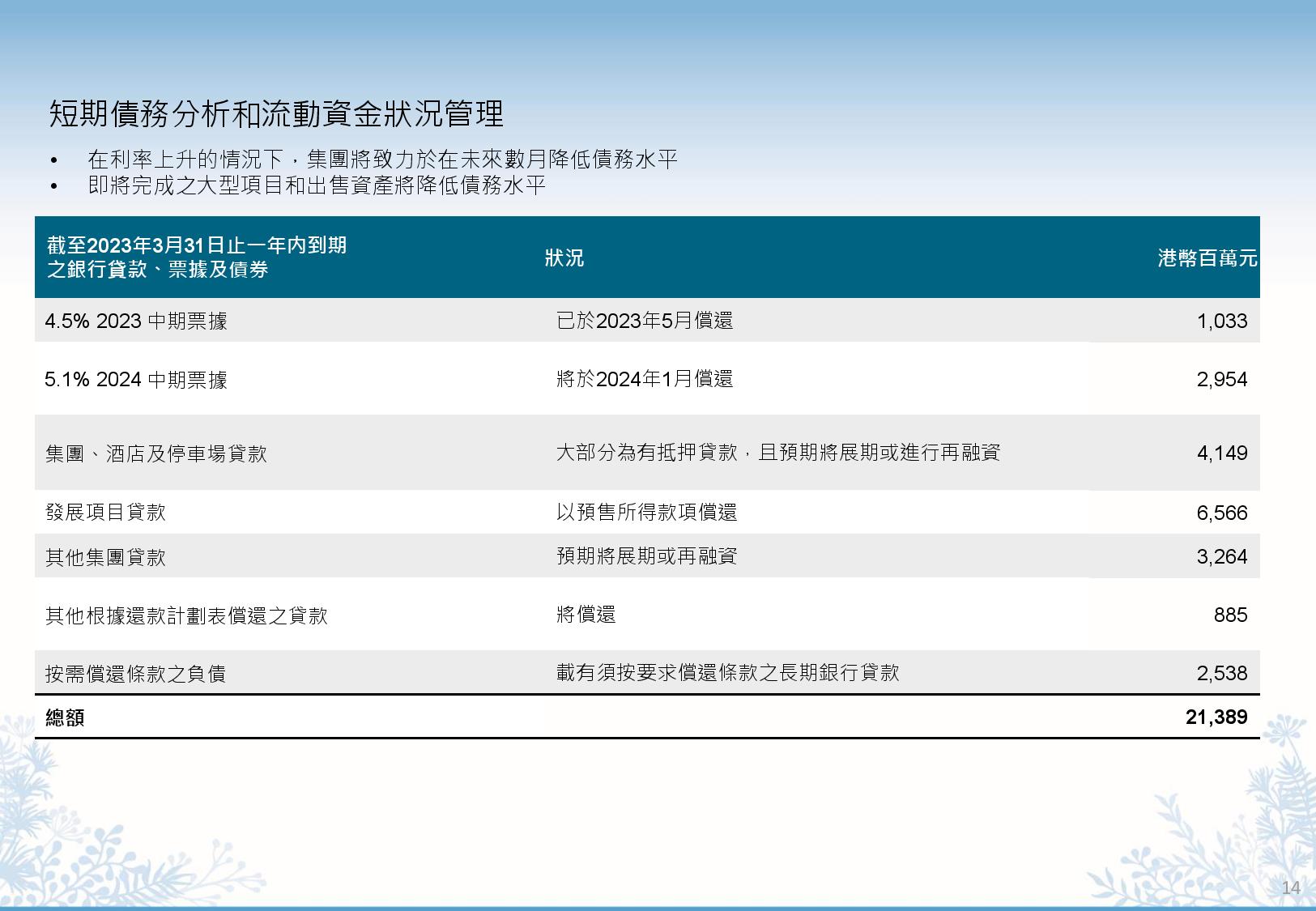
Task: Select the cell 其他根據還款計劃表償還之貸款
Action: click(186, 616)
